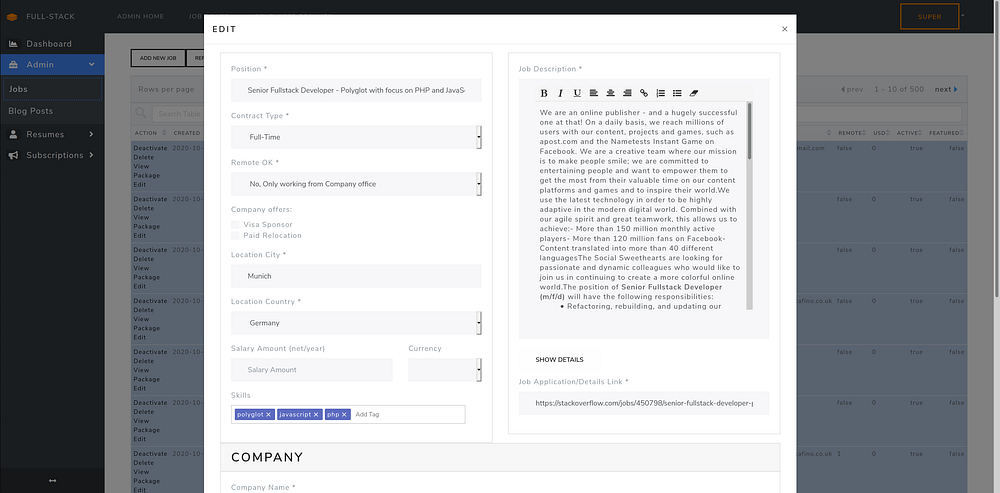Image resolution: width=1000 pixels, height=493 pixels.
Task: Remove the polyglot skill tag
Action: (268, 415)
